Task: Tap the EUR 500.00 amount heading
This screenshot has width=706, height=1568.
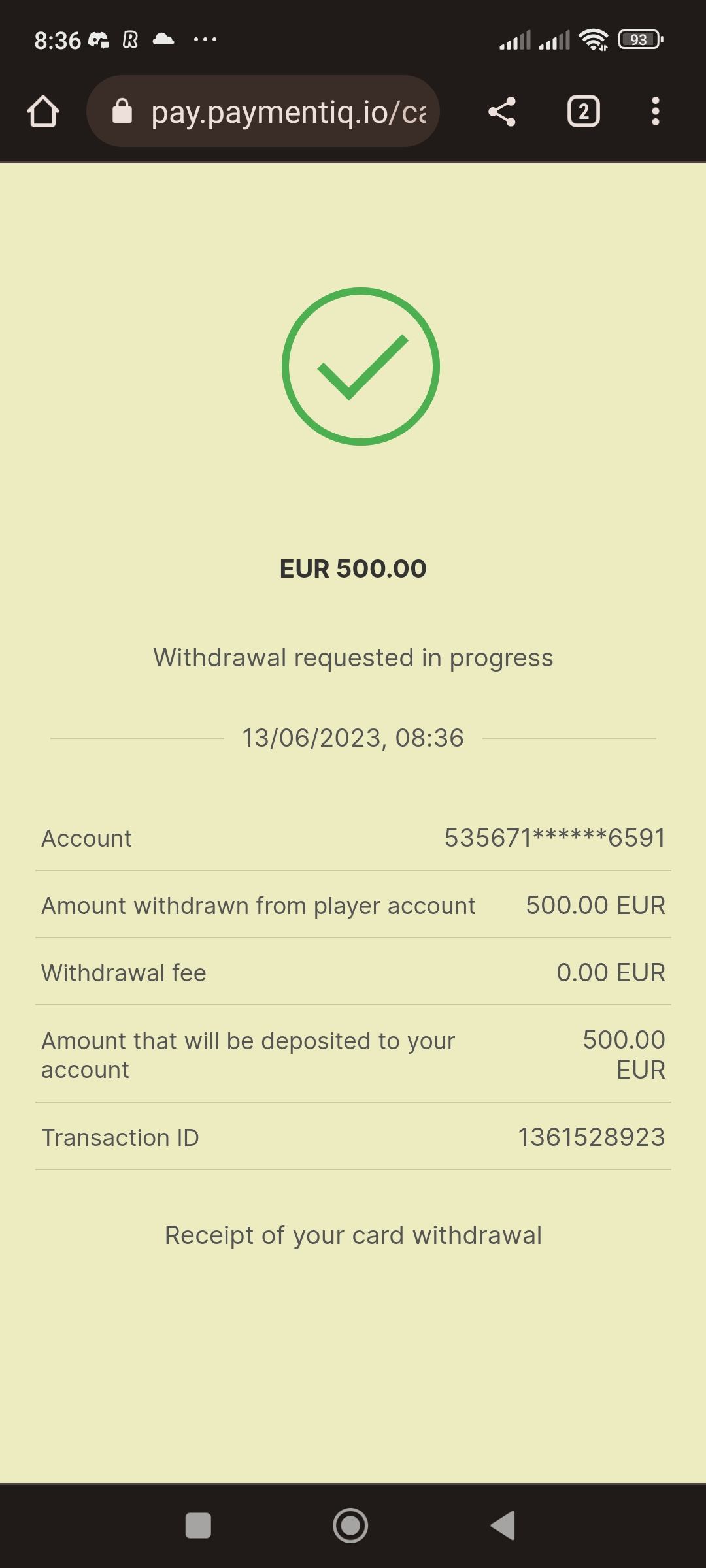Action: coord(353,568)
